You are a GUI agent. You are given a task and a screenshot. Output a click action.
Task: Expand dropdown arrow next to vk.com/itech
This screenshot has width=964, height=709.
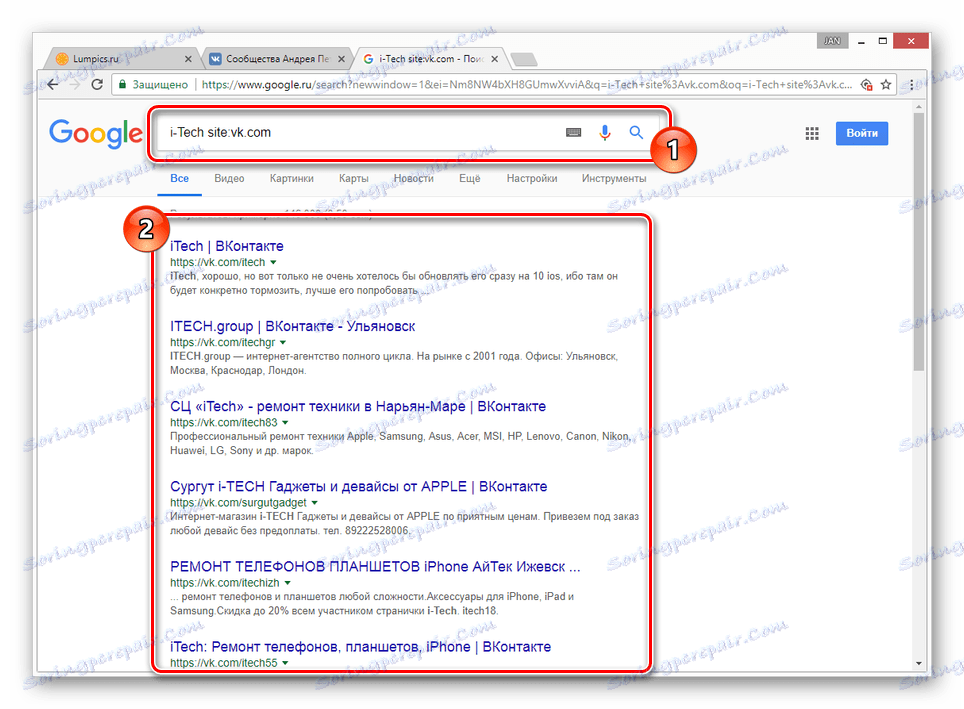274,263
